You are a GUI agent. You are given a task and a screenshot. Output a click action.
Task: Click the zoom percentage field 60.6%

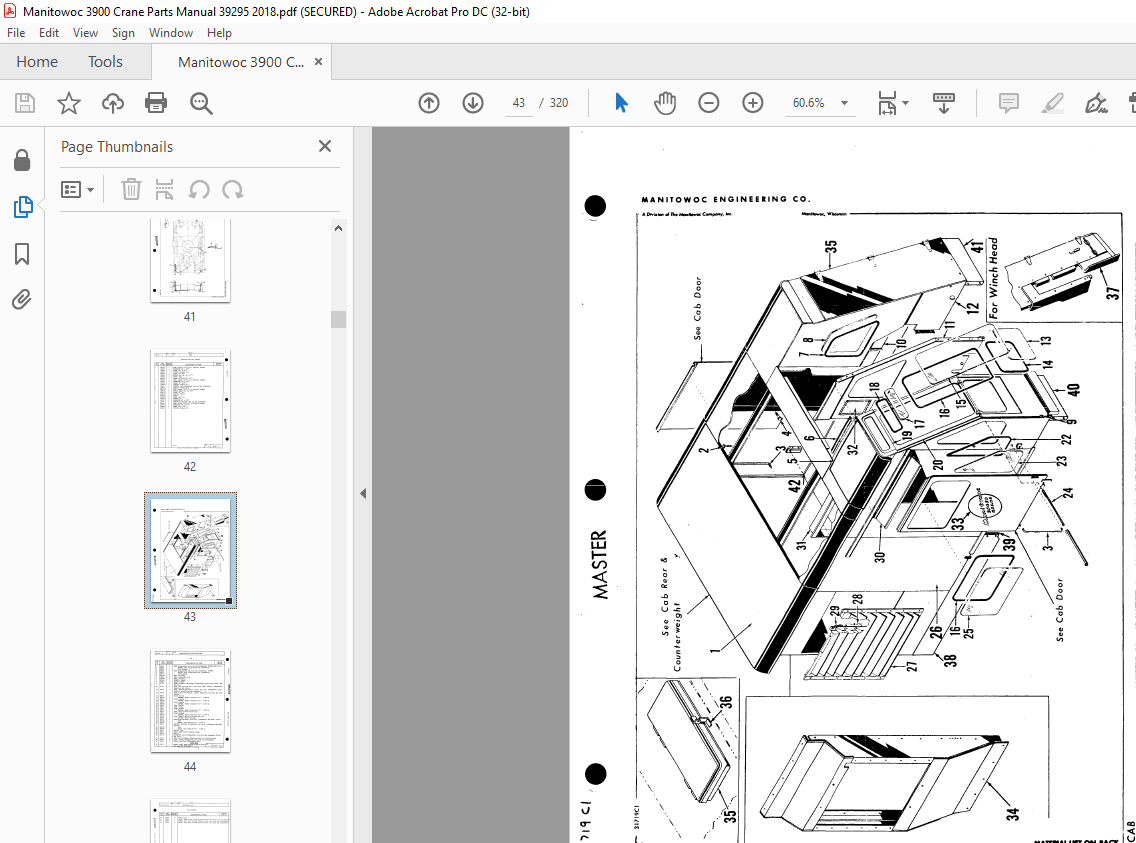coord(809,103)
